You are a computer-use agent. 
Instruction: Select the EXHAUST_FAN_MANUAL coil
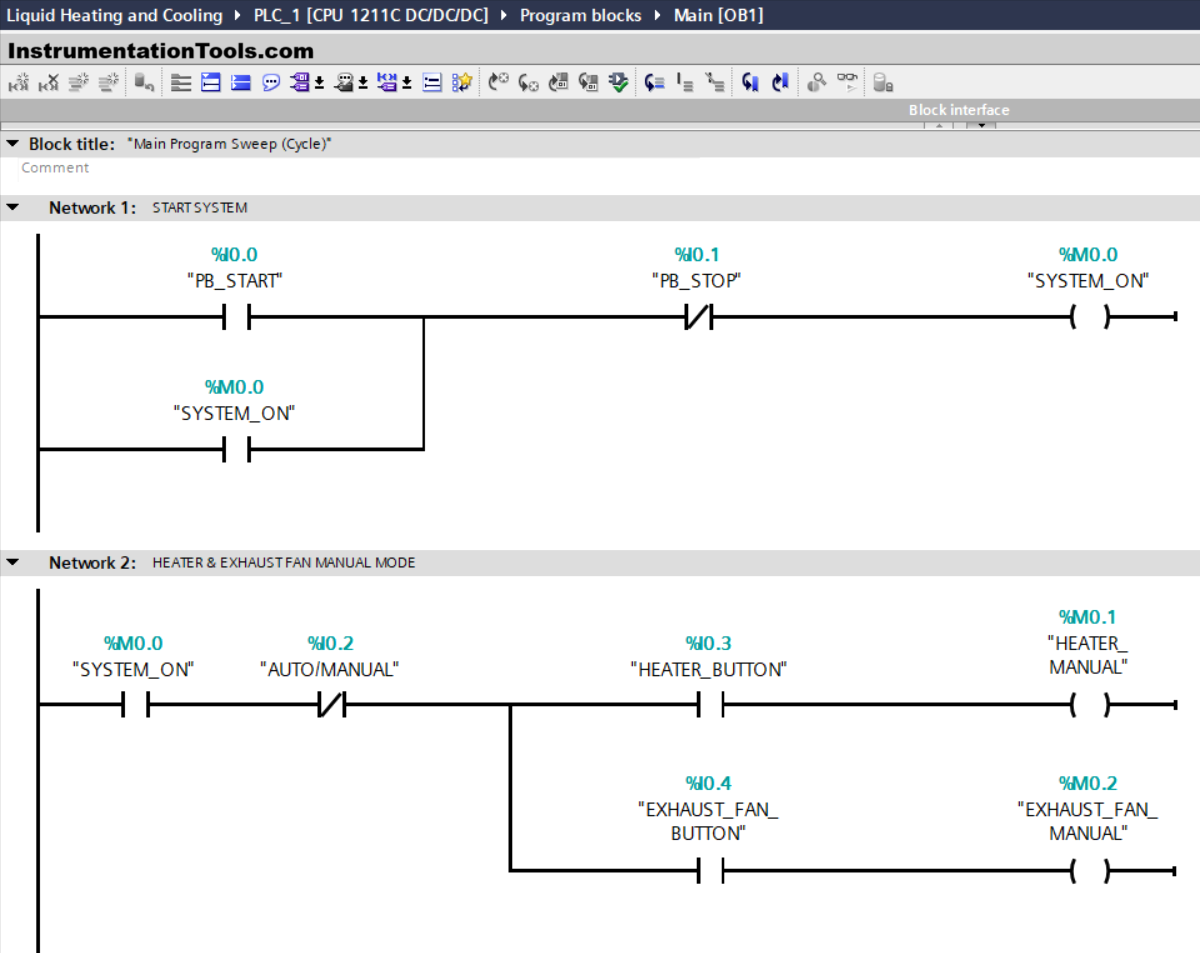coord(1089,871)
